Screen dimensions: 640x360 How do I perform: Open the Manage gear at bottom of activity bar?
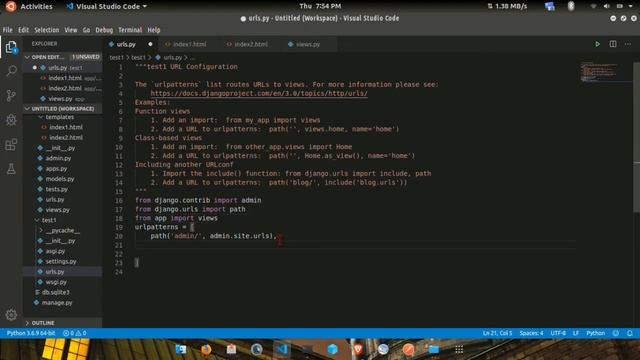[11, 314]
